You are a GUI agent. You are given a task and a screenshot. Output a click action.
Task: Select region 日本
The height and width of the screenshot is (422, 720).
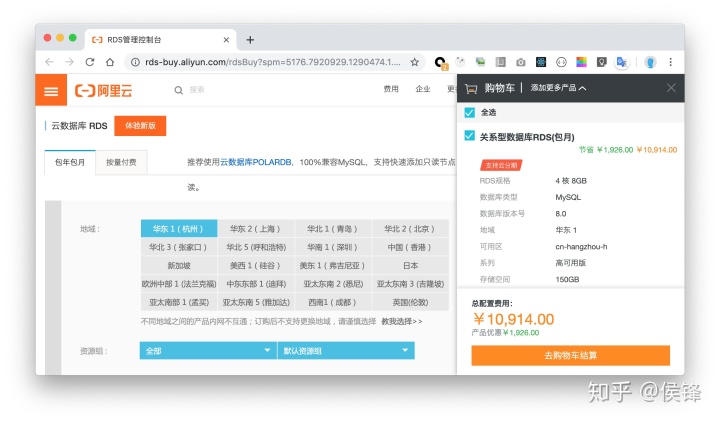(410, 265)
